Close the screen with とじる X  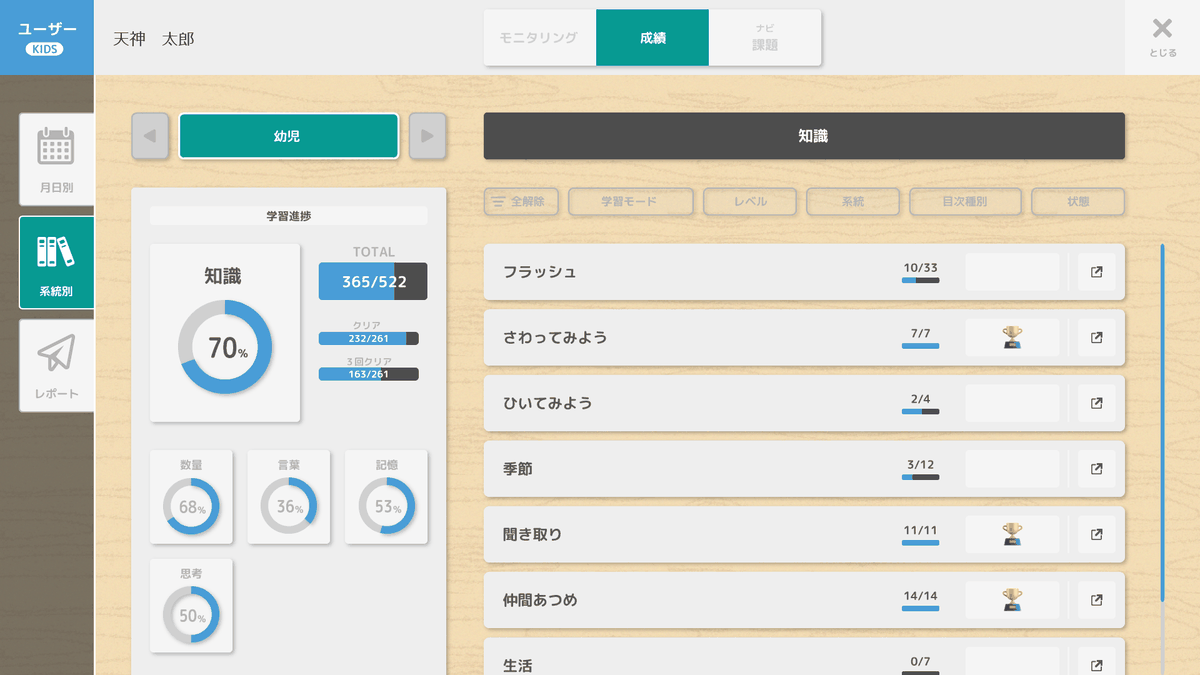coord(1162,37)
